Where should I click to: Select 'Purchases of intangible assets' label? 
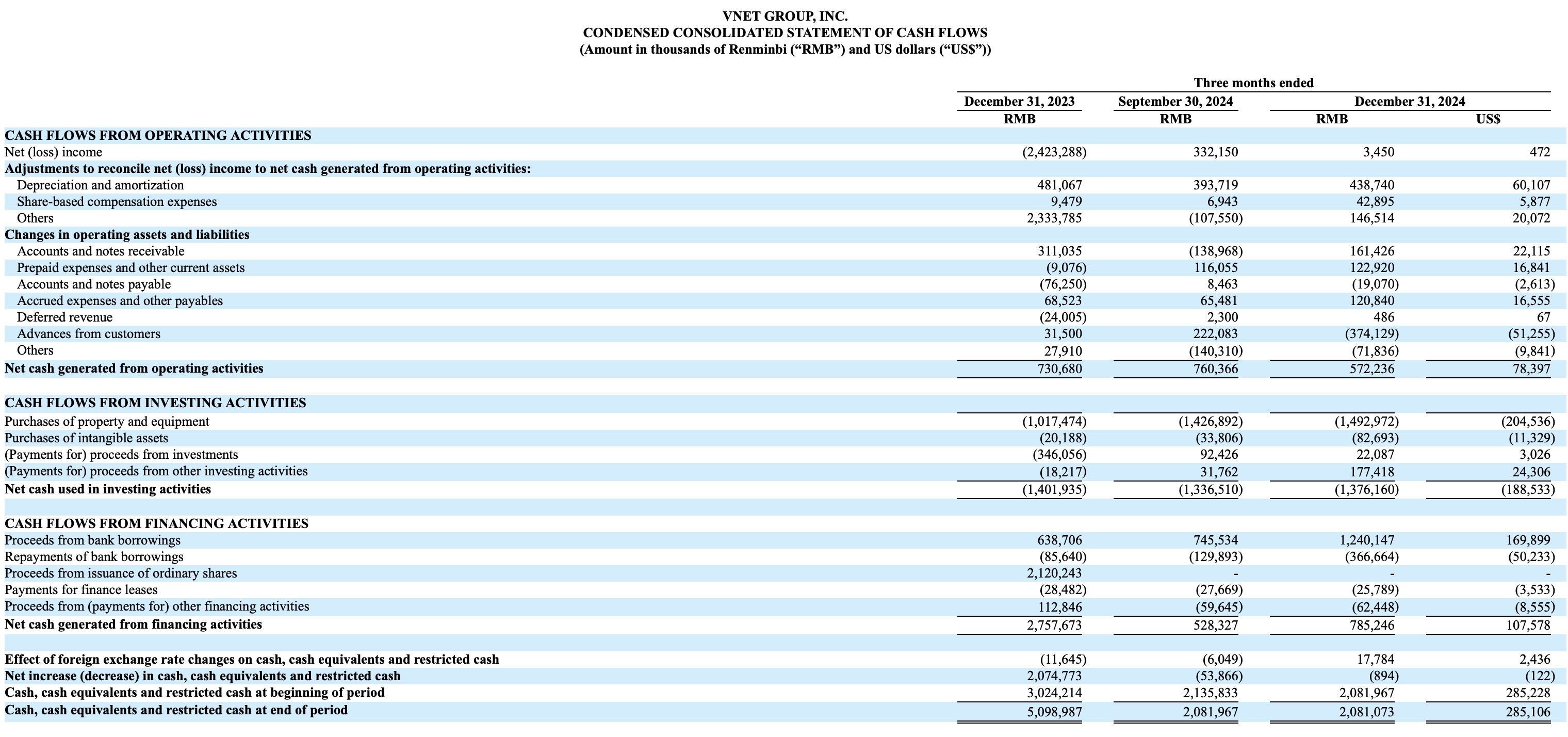pyautogui.click(x=87, y=438)
